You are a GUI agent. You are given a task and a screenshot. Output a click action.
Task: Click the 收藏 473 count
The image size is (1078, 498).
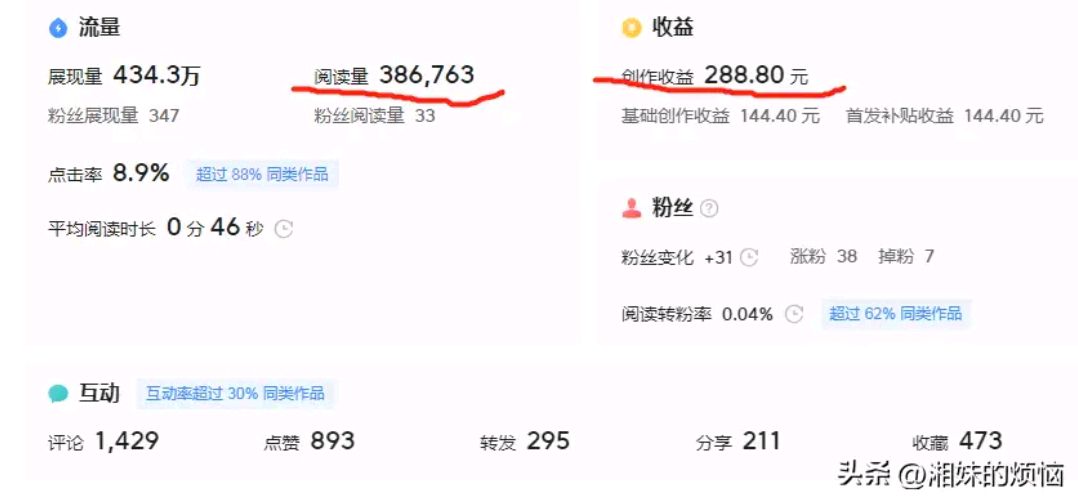(x=957, y=441)
